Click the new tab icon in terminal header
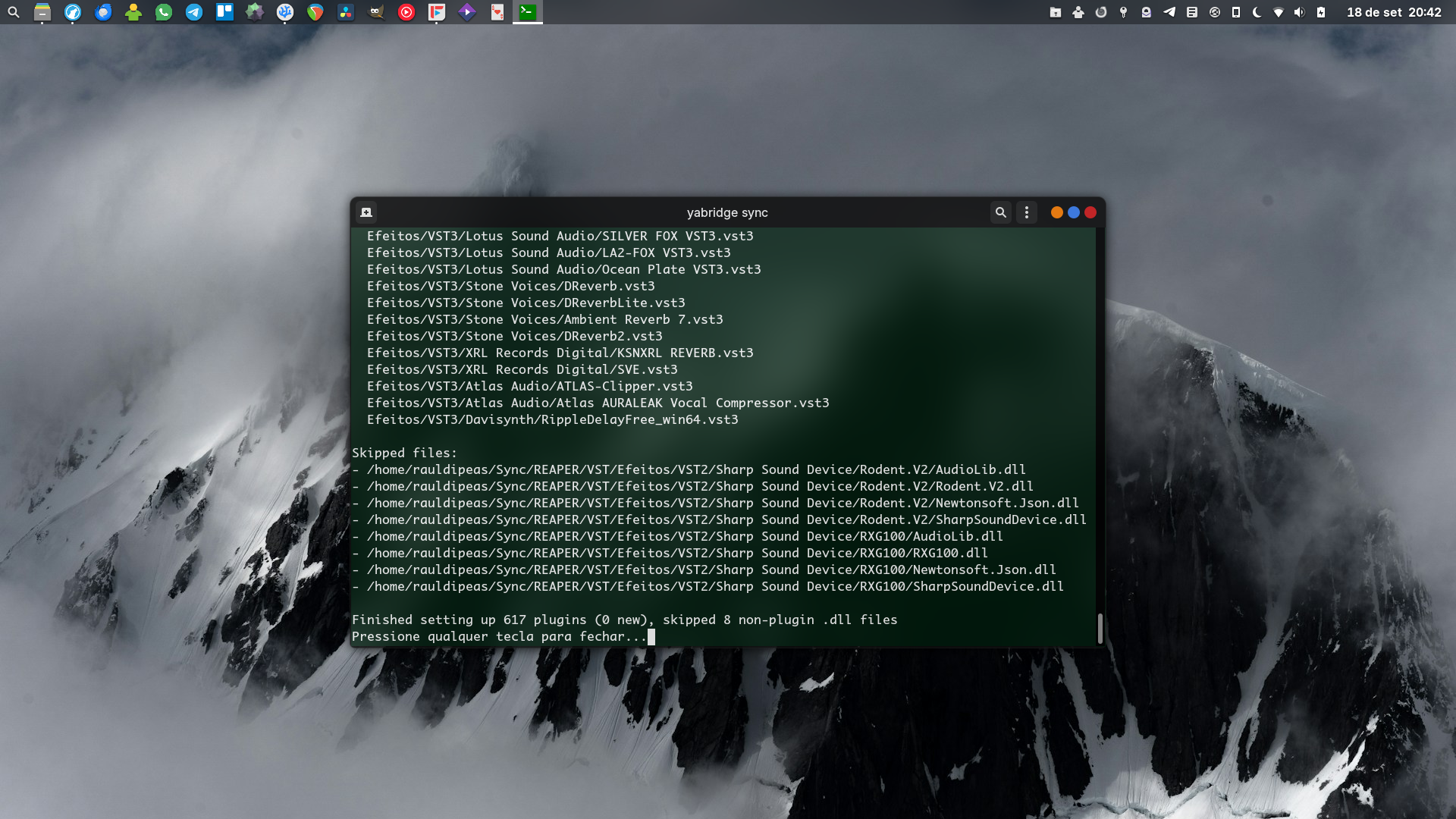This screenshot has width=1456, height=819. [x=366, y=212]
